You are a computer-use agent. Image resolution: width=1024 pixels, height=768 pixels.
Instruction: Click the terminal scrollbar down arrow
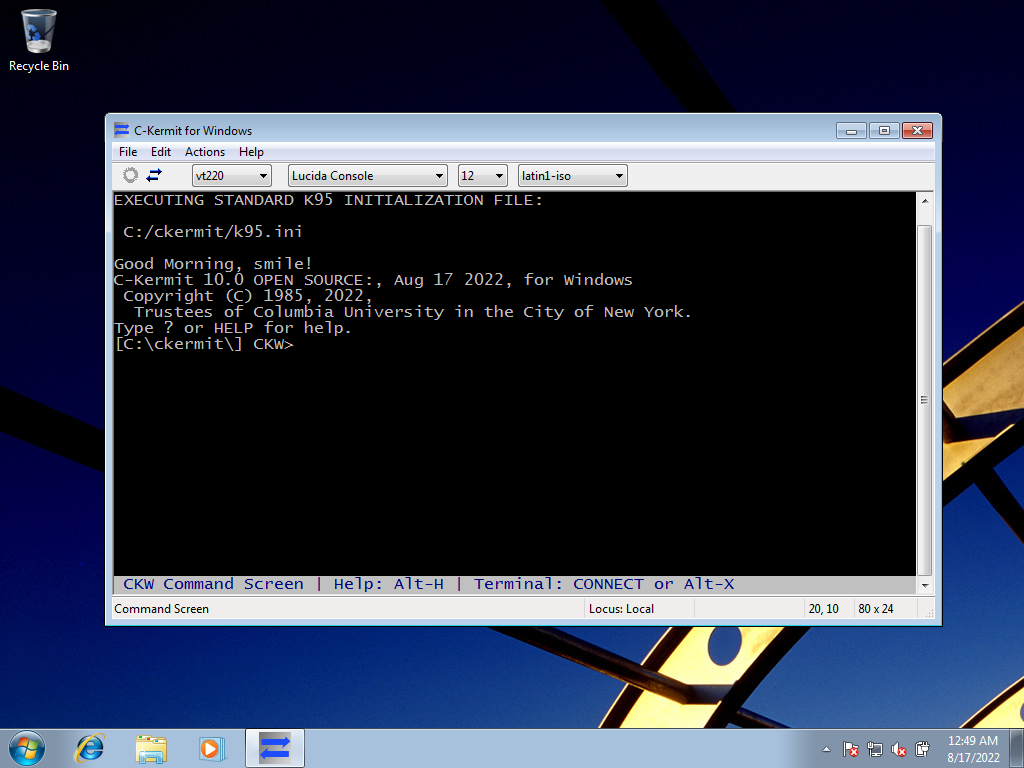pos(925,585)
